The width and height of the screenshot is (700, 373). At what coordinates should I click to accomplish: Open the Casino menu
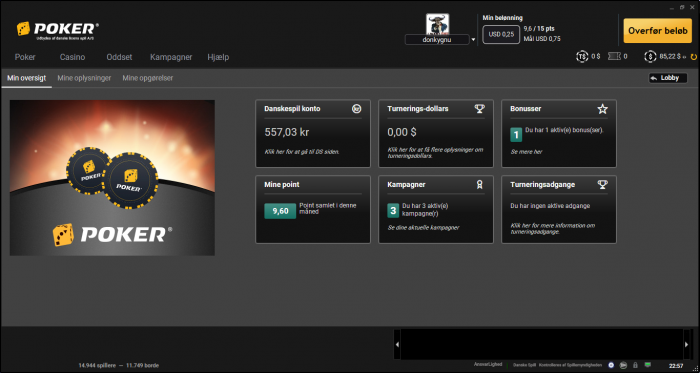(x=72, y=57)
